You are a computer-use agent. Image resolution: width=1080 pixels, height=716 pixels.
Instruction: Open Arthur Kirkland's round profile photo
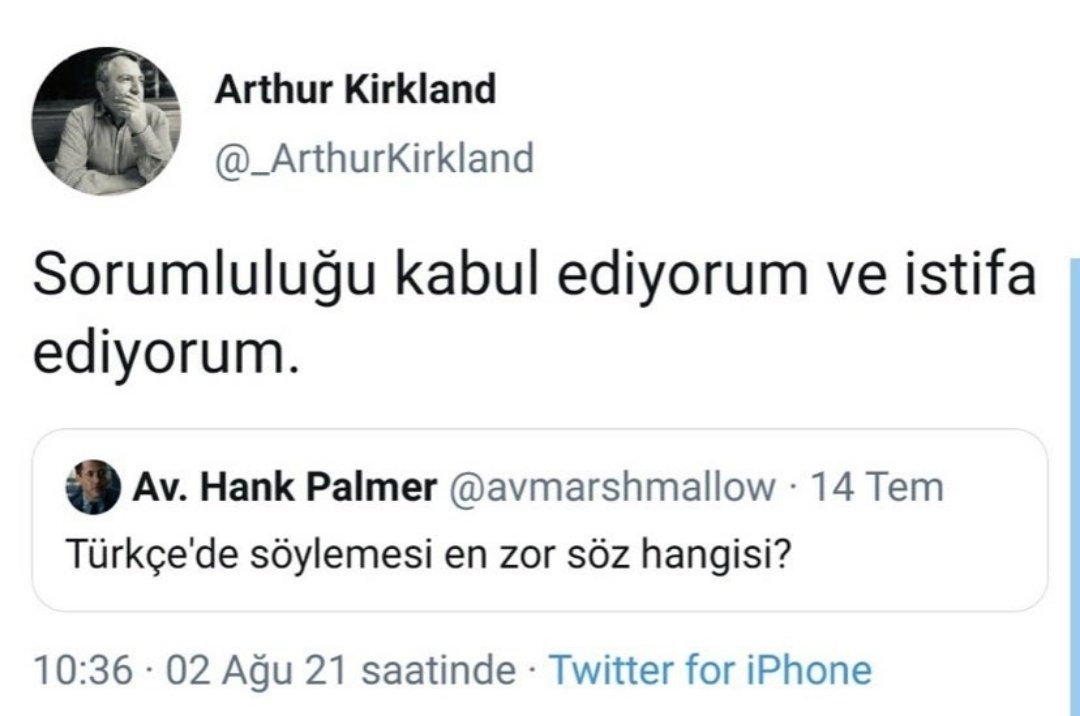click(106, 120)
